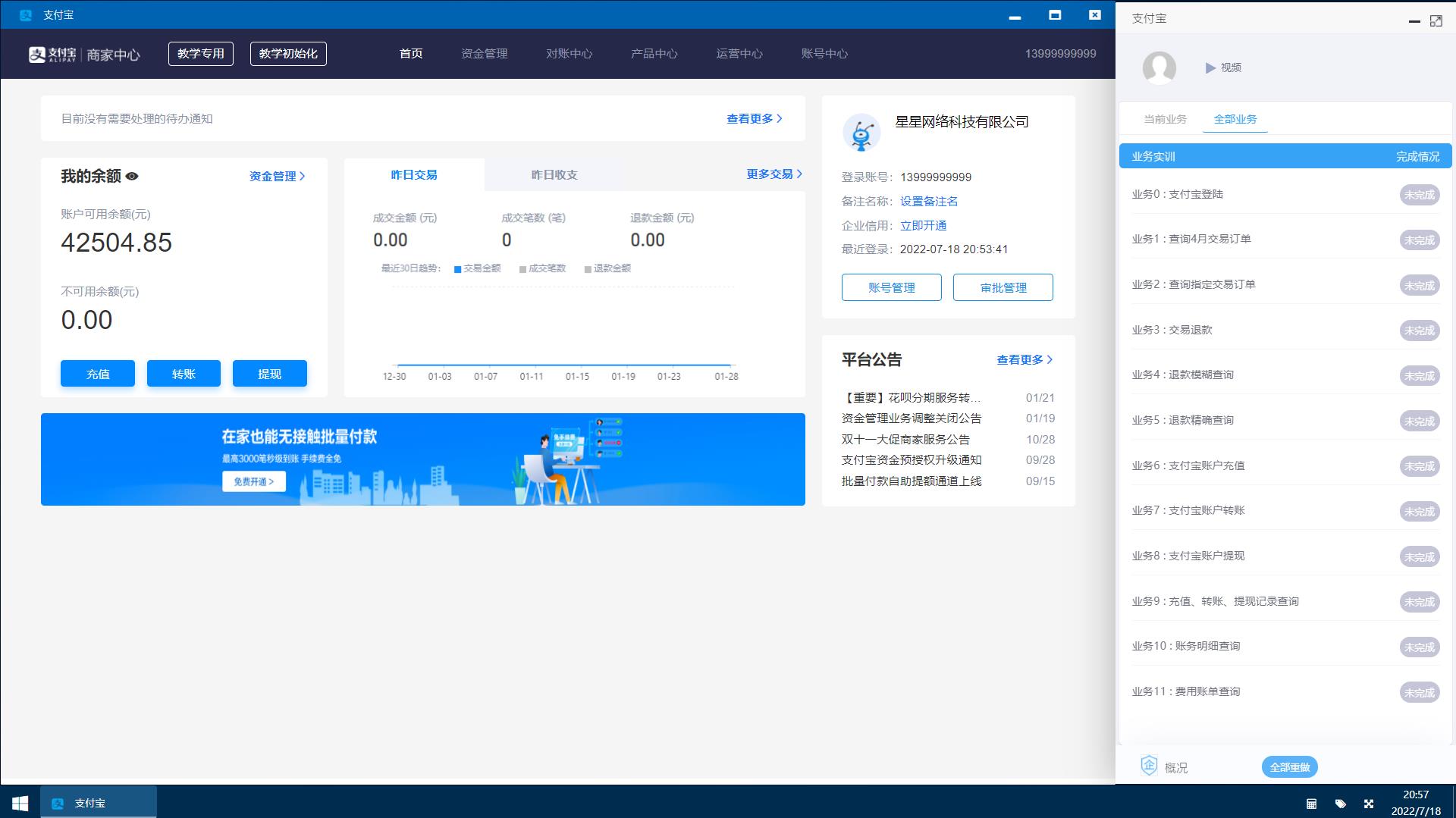Screen dimensions: 1456x818
Task: Pop out the side panel window
Action: (1436, 21)
